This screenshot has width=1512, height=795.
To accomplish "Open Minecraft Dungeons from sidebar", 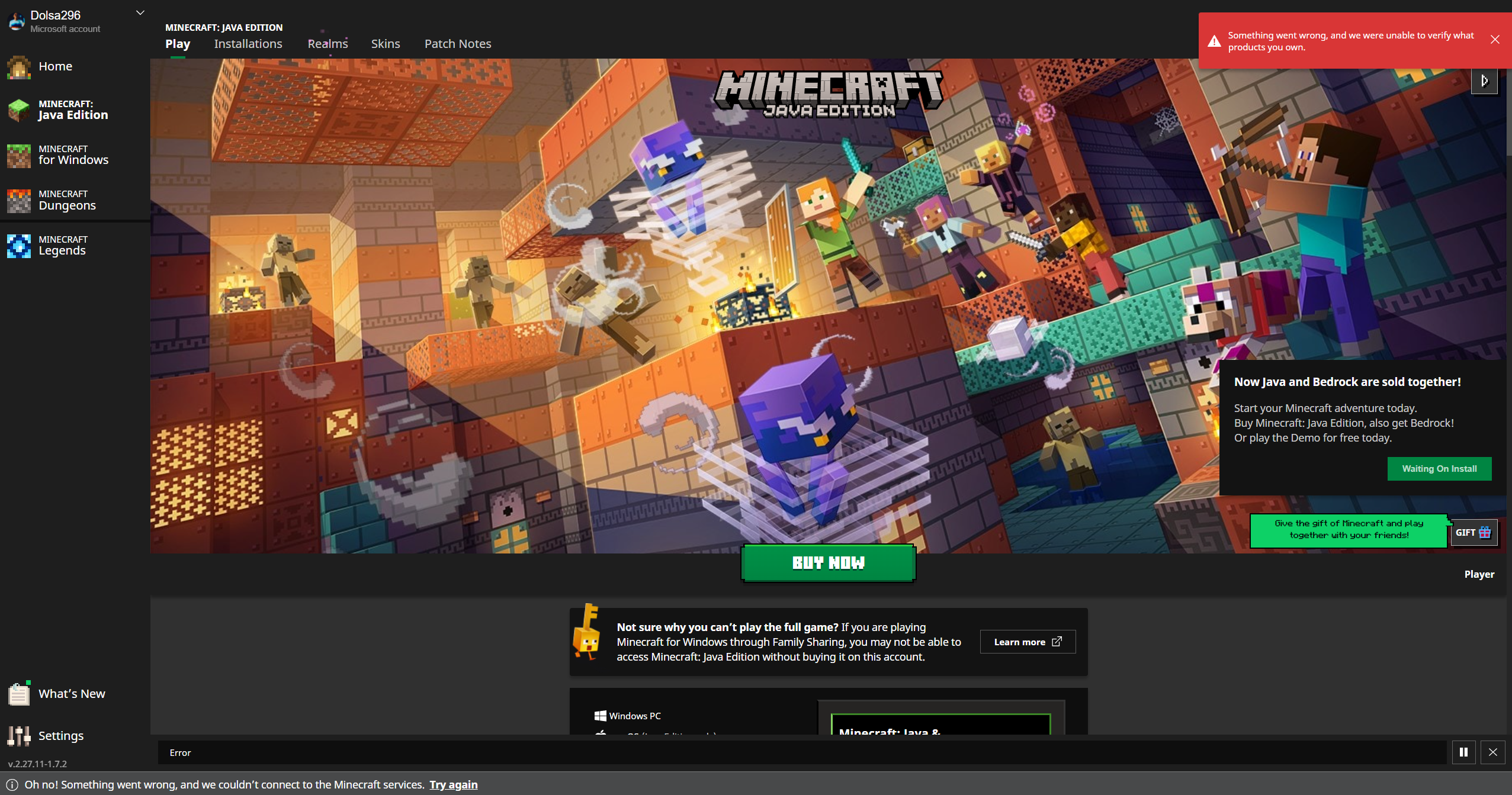I will (x=67, y=200).
